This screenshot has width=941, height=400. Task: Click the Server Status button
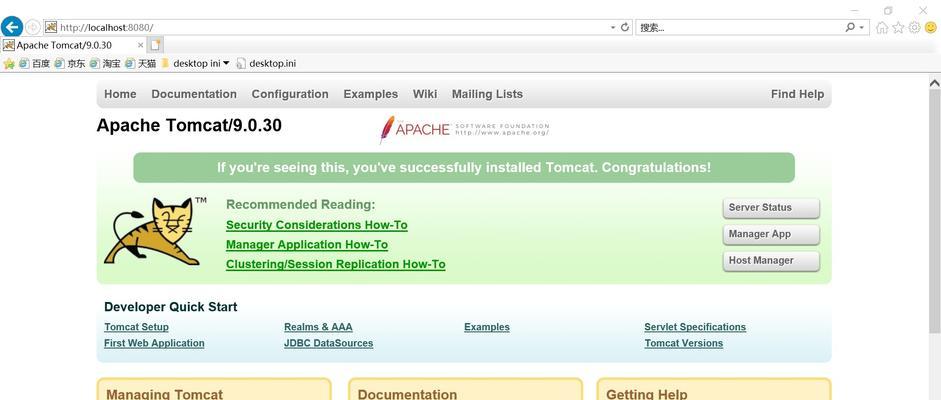coord(771,207)
